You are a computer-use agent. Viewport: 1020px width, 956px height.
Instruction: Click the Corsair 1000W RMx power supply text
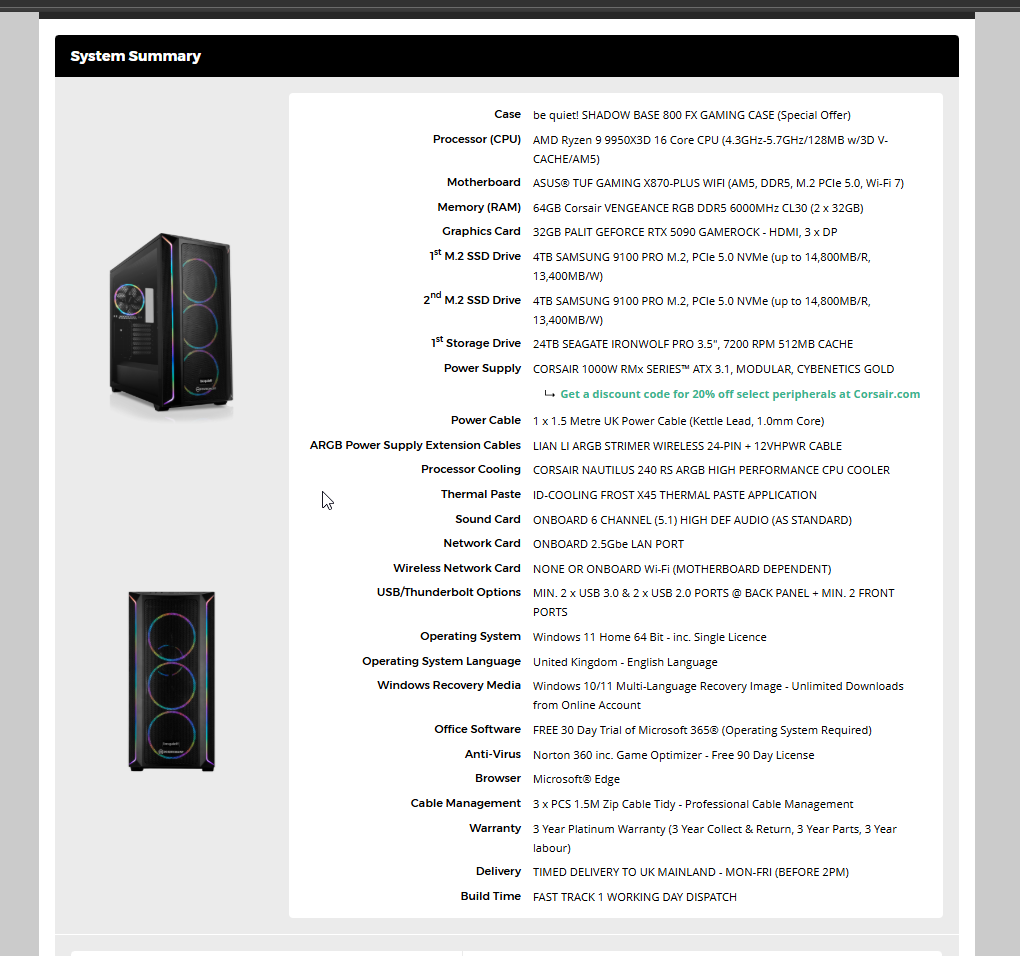[713, 369]
